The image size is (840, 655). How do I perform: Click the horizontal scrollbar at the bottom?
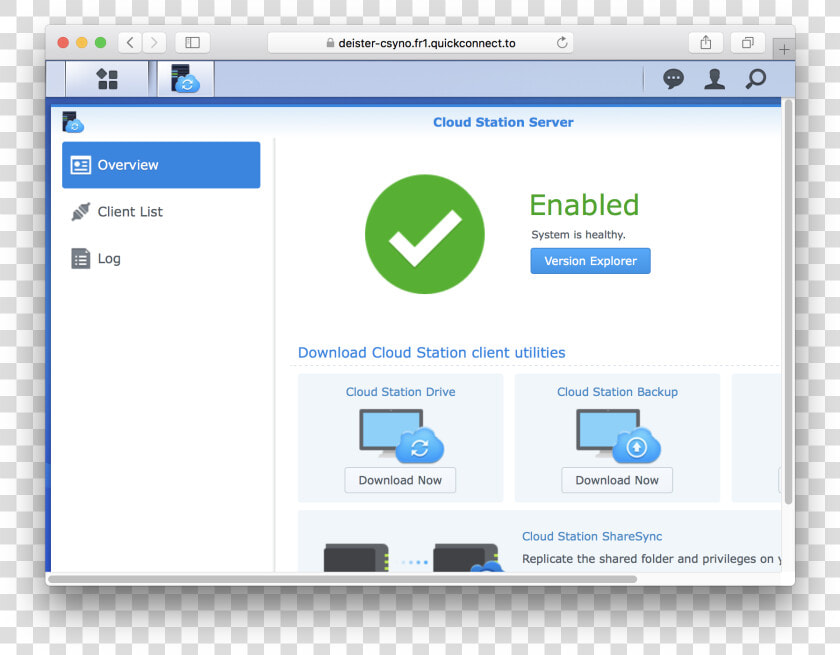[x=342, y=579]
